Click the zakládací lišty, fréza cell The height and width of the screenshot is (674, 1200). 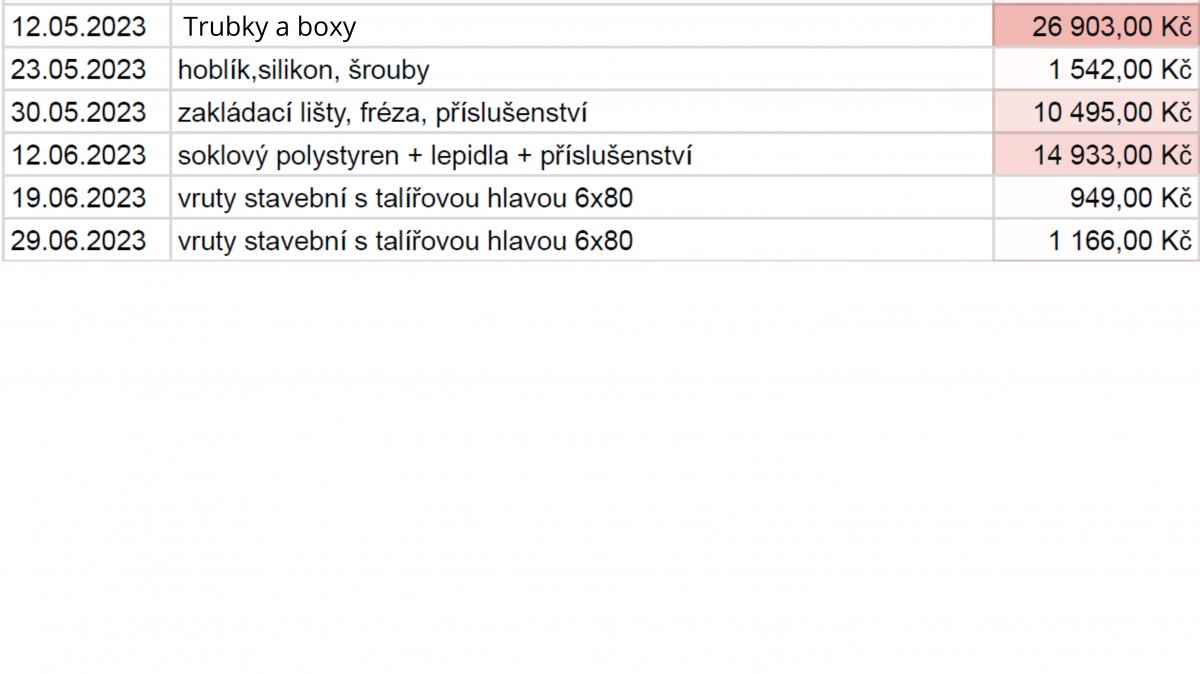582,112
